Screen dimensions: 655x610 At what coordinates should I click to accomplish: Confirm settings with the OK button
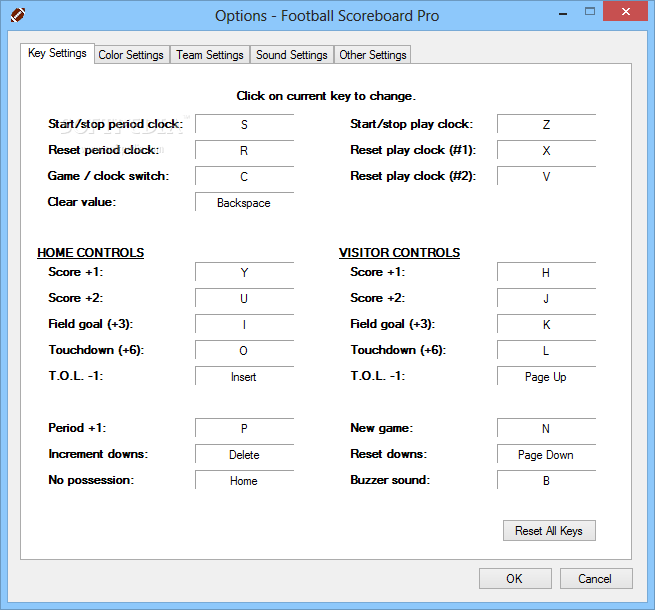click(515, 579)
